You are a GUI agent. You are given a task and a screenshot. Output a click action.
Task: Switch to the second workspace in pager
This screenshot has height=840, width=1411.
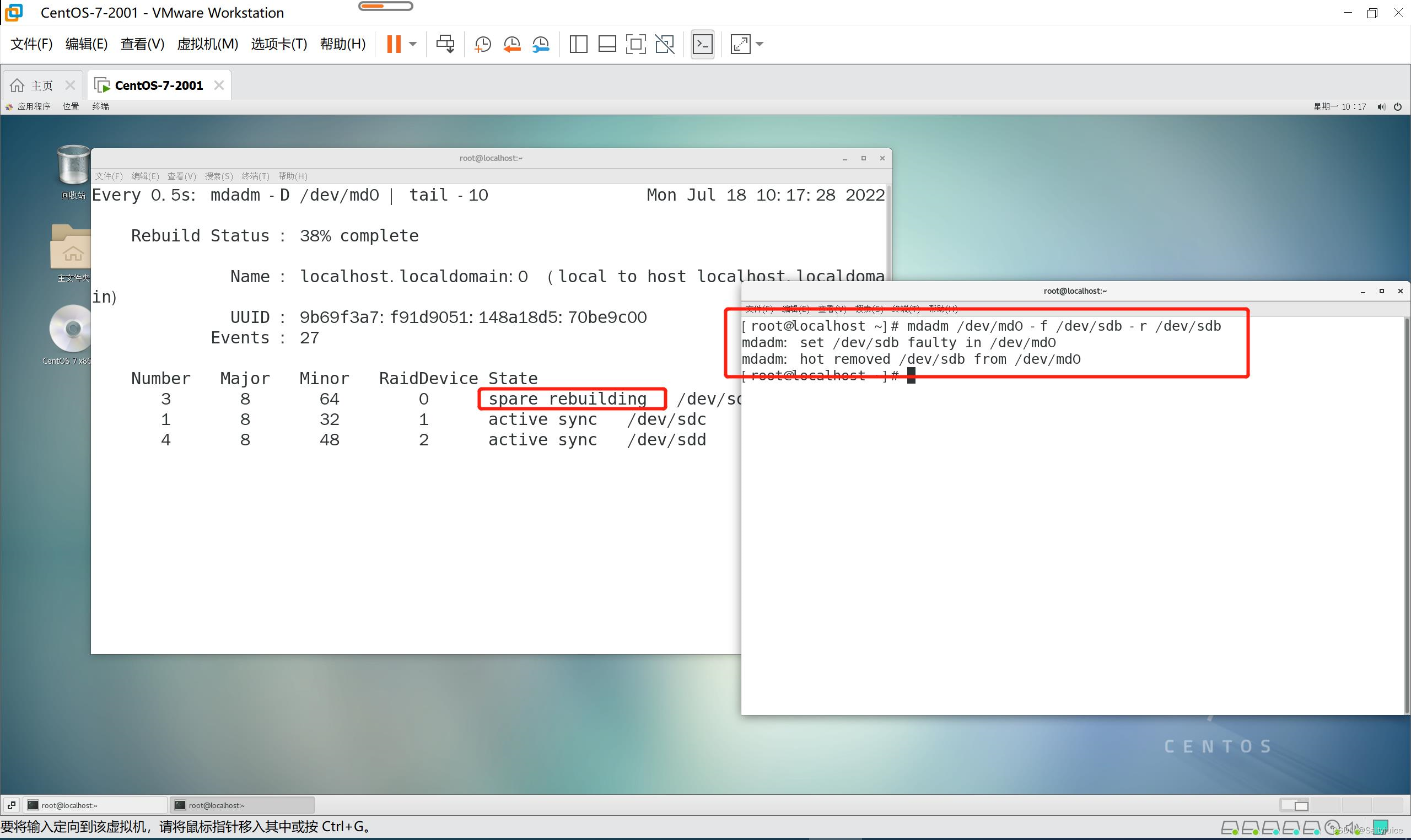[x=1325, y=805]
